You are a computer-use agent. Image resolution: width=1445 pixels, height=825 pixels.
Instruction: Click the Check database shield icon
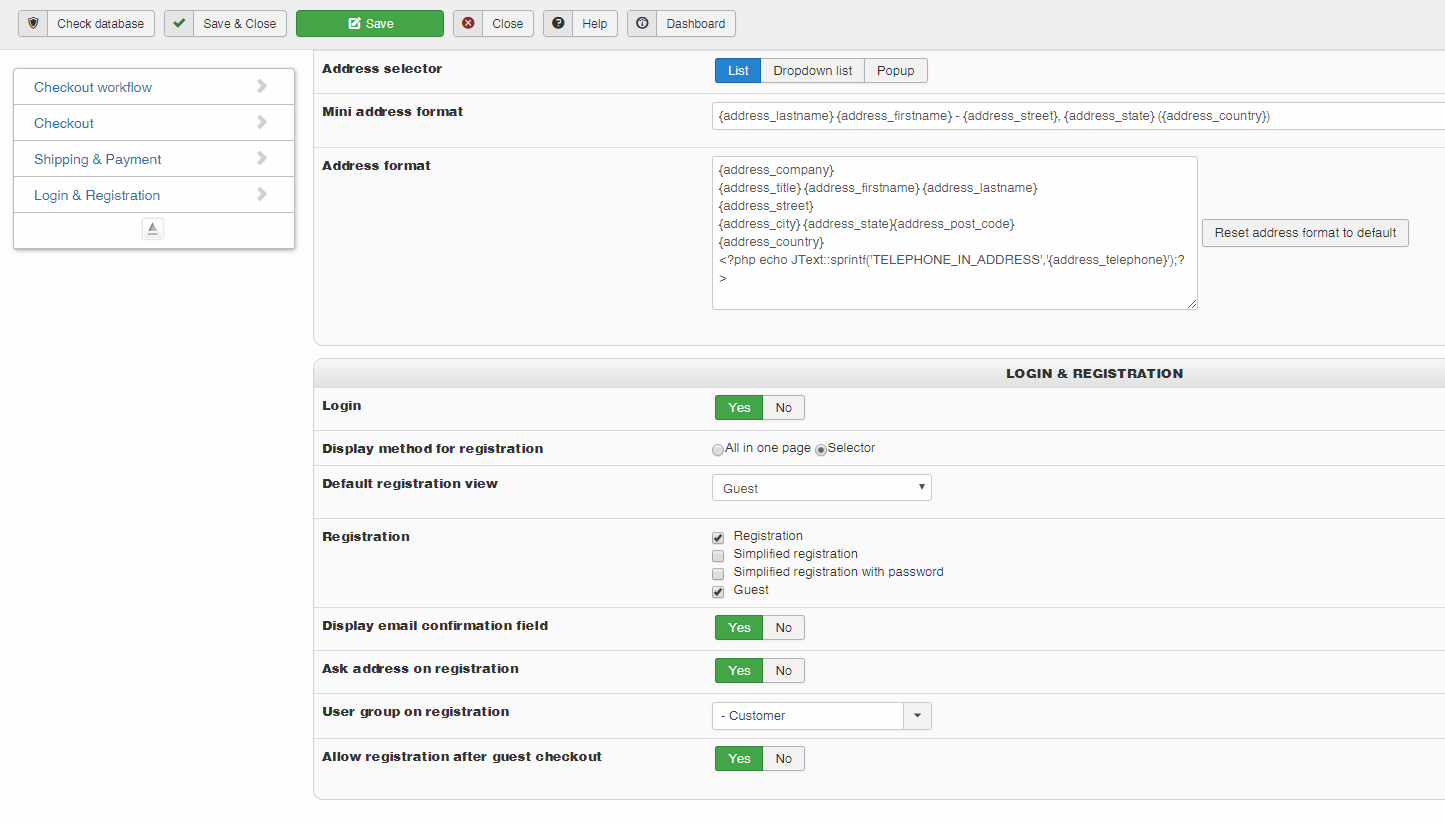click(x=33, y=23)
